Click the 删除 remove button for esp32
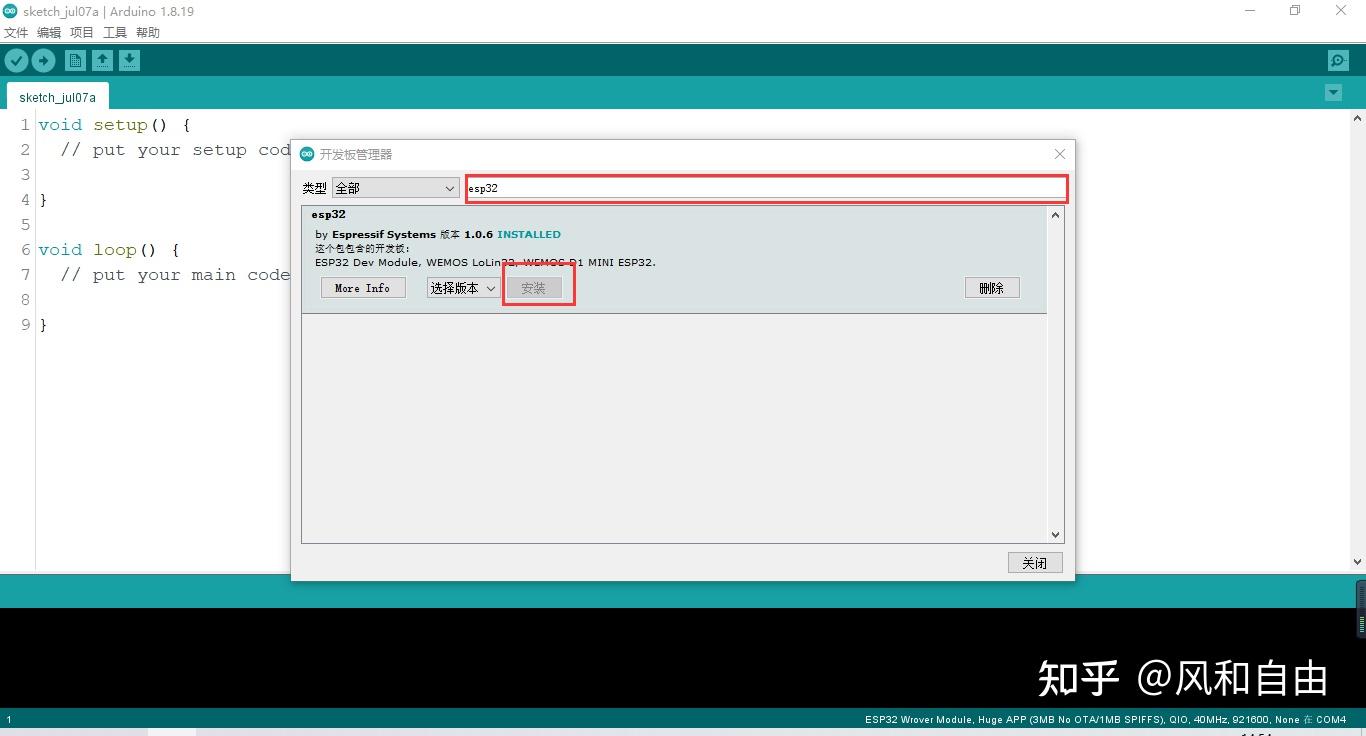The image size is (1366, 736). coord(991,288)
